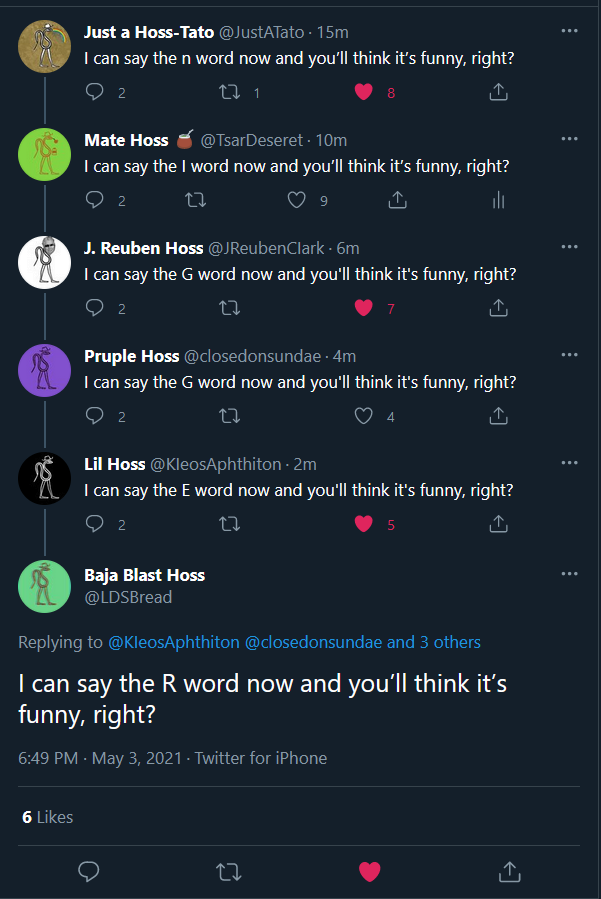Screen dimensions: 601x899
Task: Open more options for Baja Blast Hoss's tweet
Action: click(x=569, y=573)
